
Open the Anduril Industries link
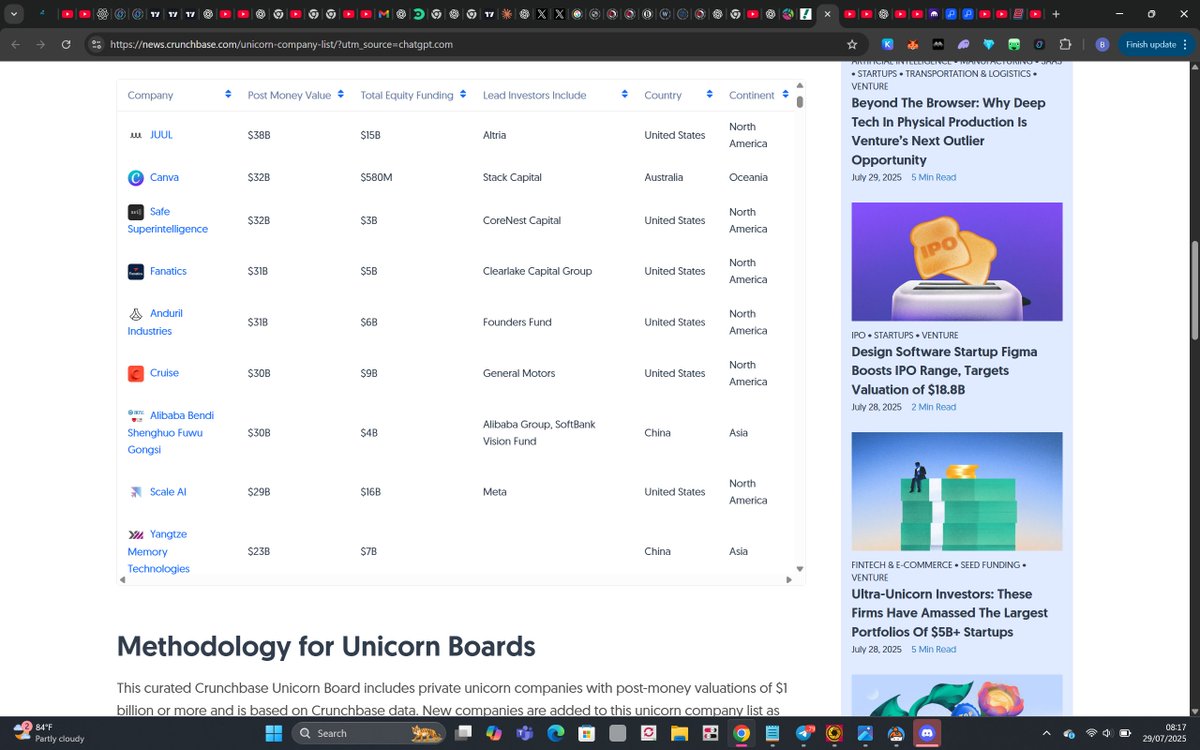[x=155, y=322]
